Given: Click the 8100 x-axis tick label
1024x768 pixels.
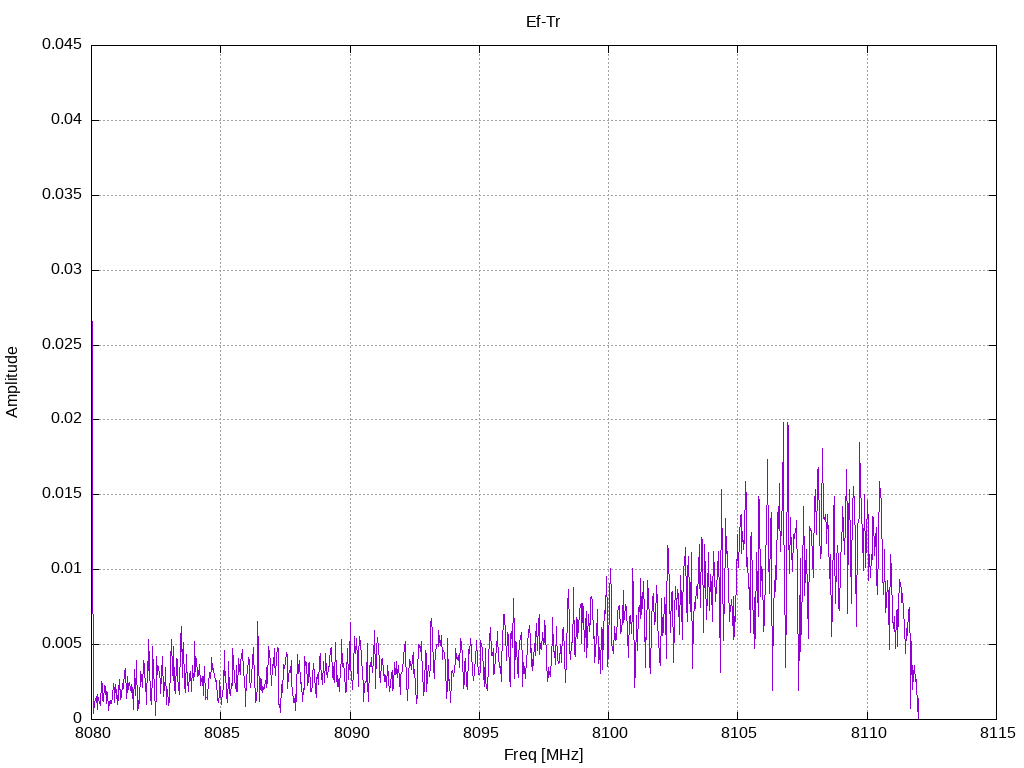Looking at the screenshot, I should click(608, 733).
